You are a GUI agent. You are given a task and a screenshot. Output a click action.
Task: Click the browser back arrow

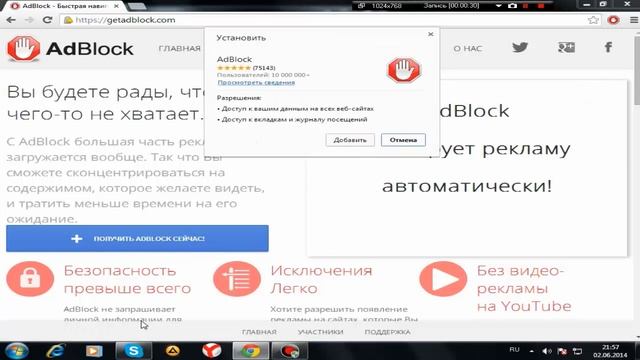tap(11, 20)
